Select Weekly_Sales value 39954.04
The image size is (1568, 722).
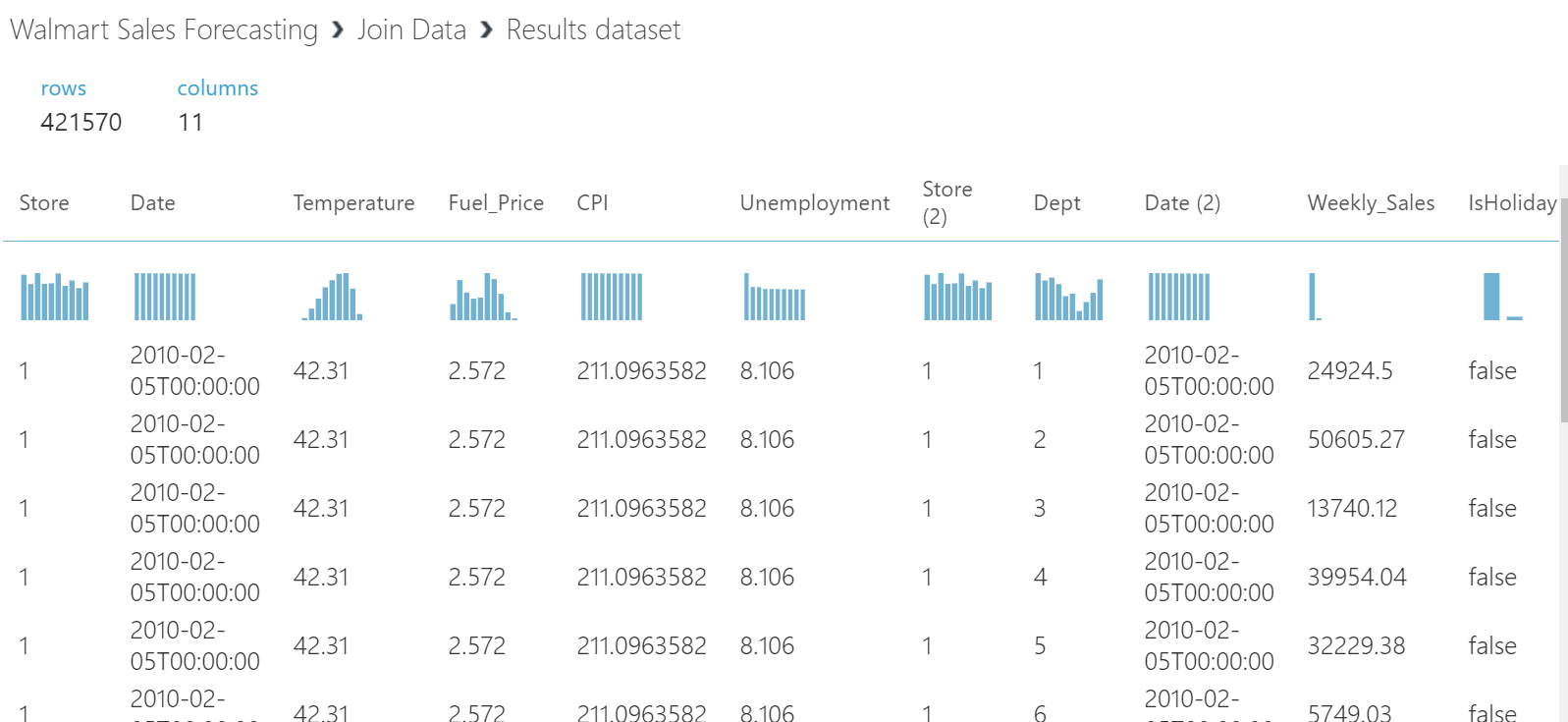(x=1357, y=577)
